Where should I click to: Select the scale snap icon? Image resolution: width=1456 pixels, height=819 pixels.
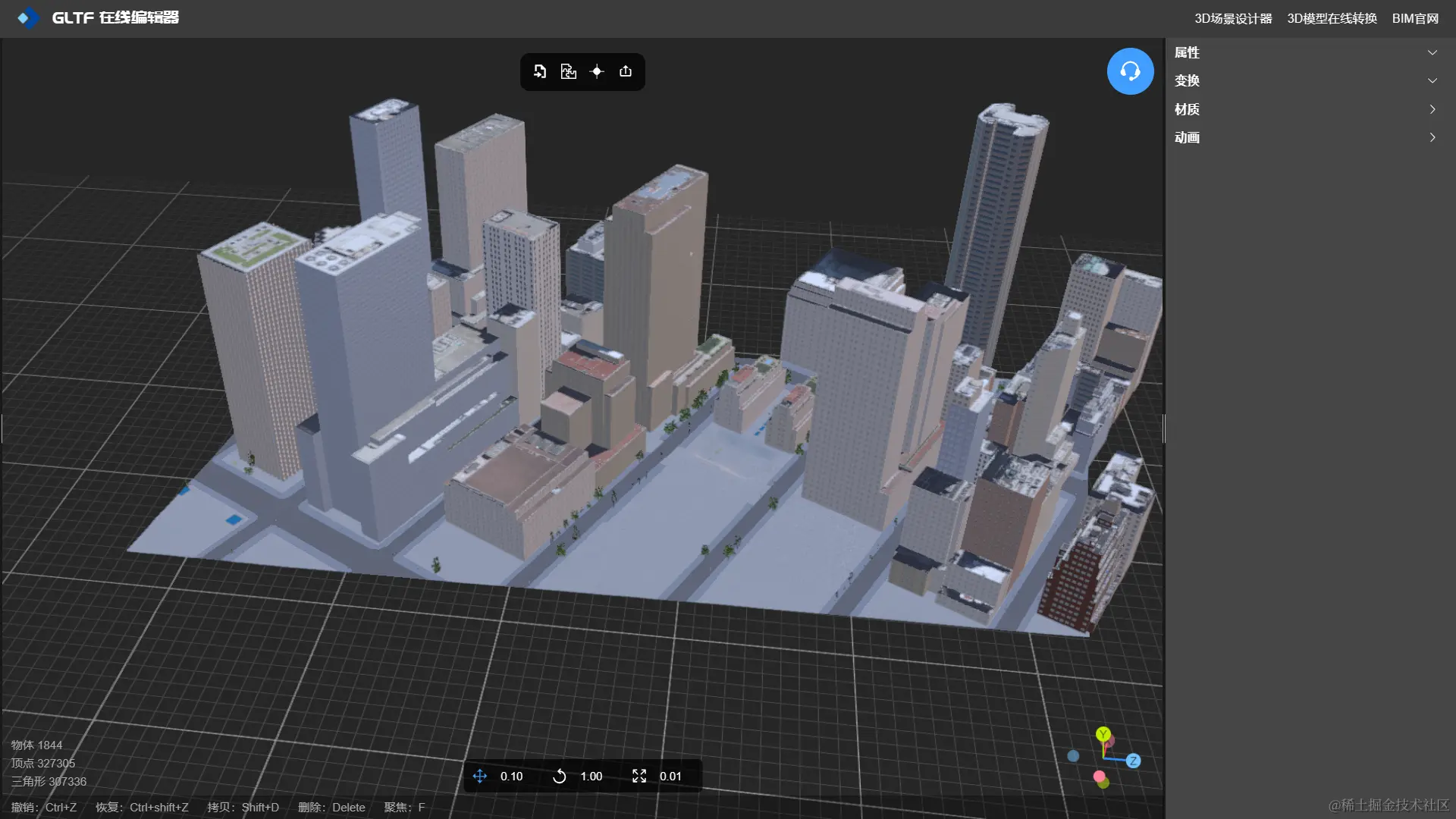pyautogui.click(x=639, y=776)
